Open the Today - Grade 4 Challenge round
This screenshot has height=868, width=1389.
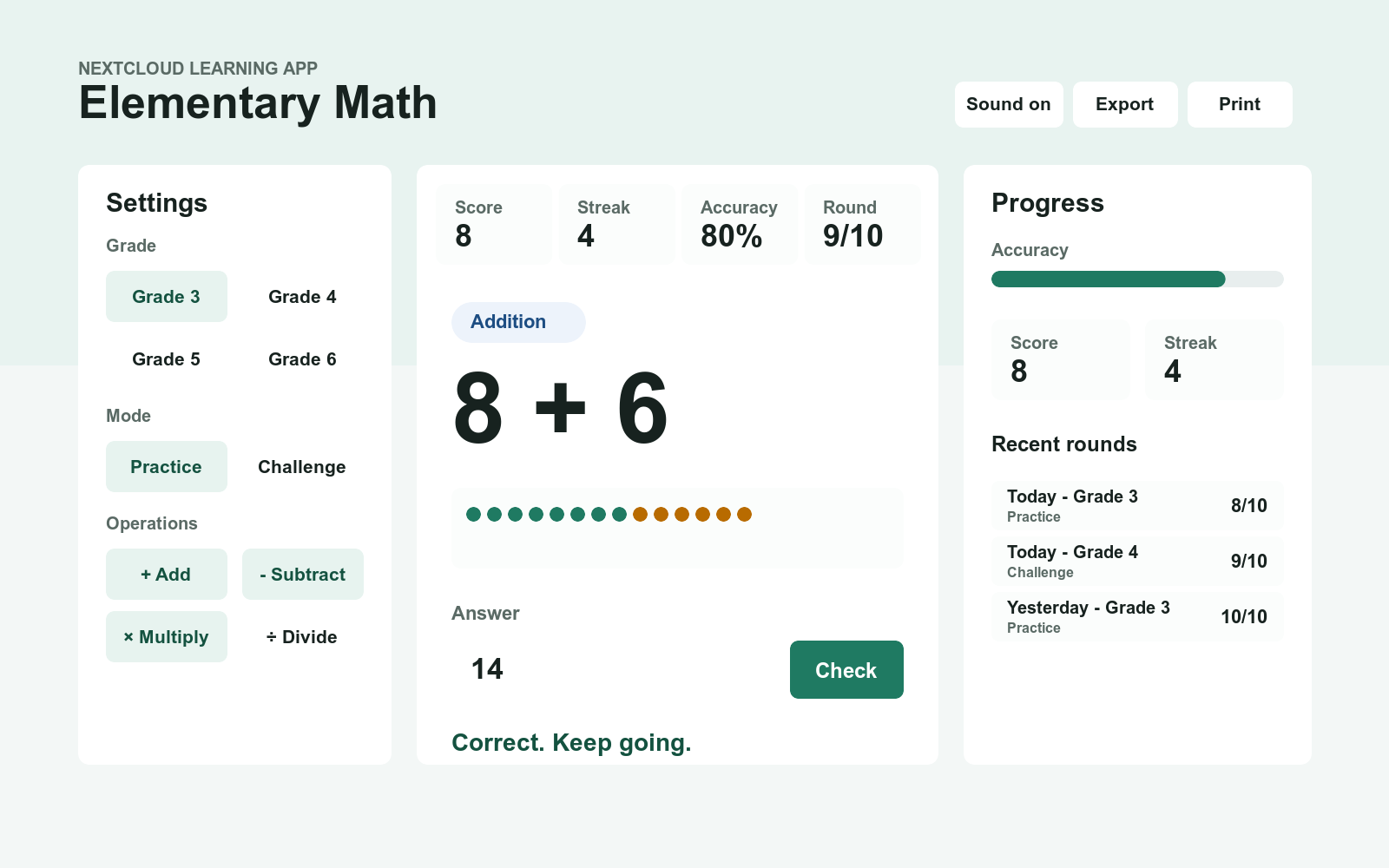coord(1137,562)
